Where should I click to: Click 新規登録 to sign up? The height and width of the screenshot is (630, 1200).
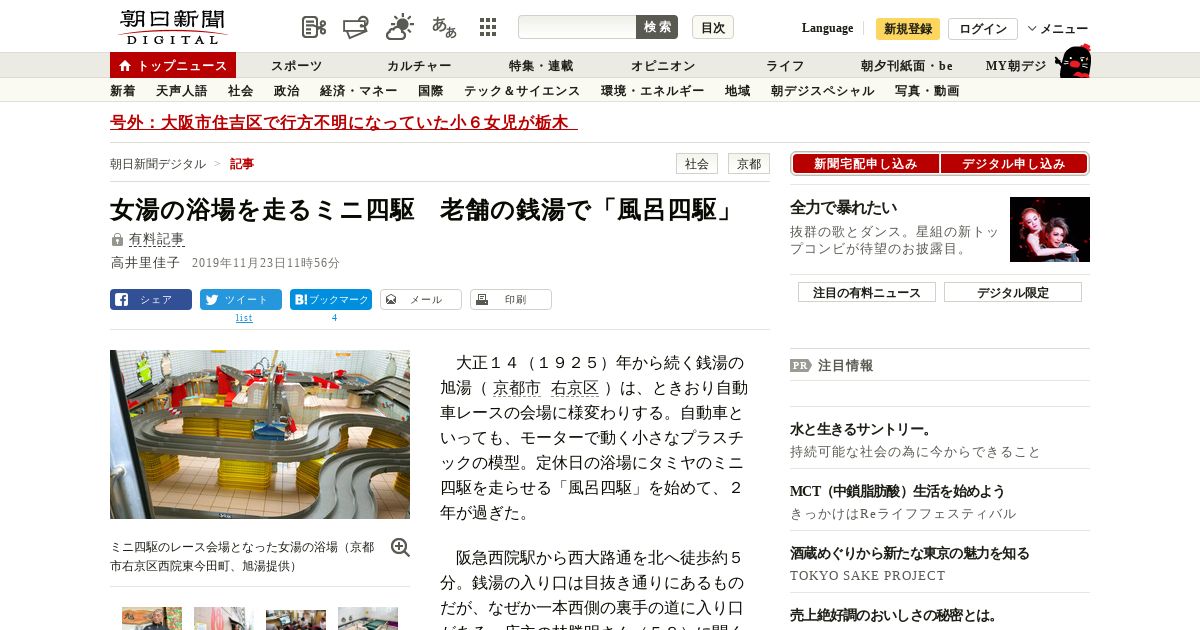908,29
